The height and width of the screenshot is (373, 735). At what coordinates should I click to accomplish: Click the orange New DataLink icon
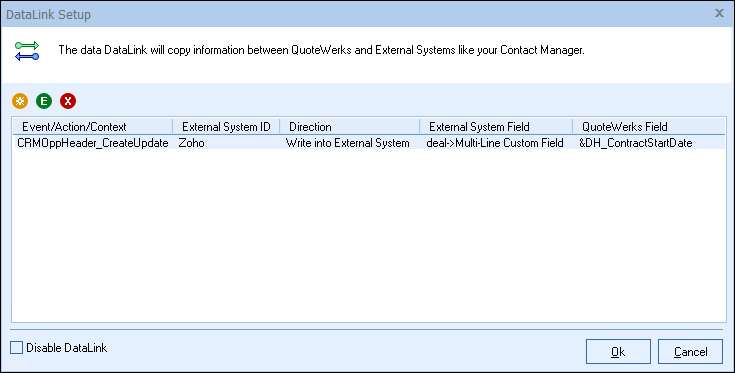(20, 101)
